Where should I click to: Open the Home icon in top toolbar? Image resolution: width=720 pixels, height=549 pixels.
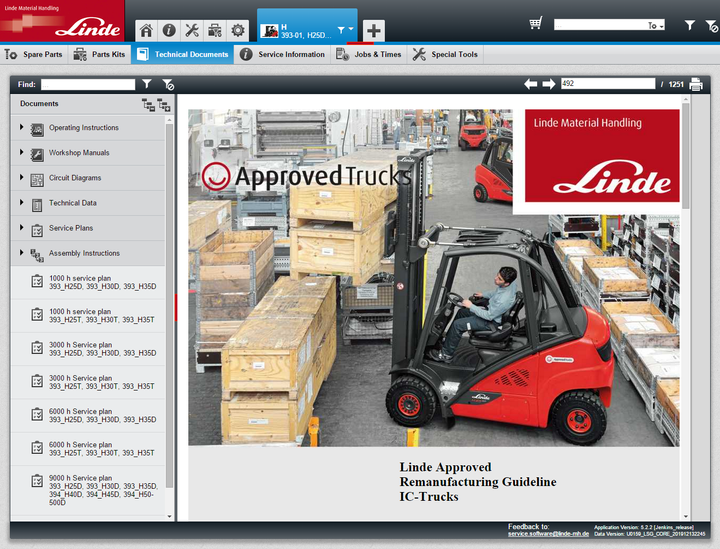pyautogui.click(x=146, y=31)
